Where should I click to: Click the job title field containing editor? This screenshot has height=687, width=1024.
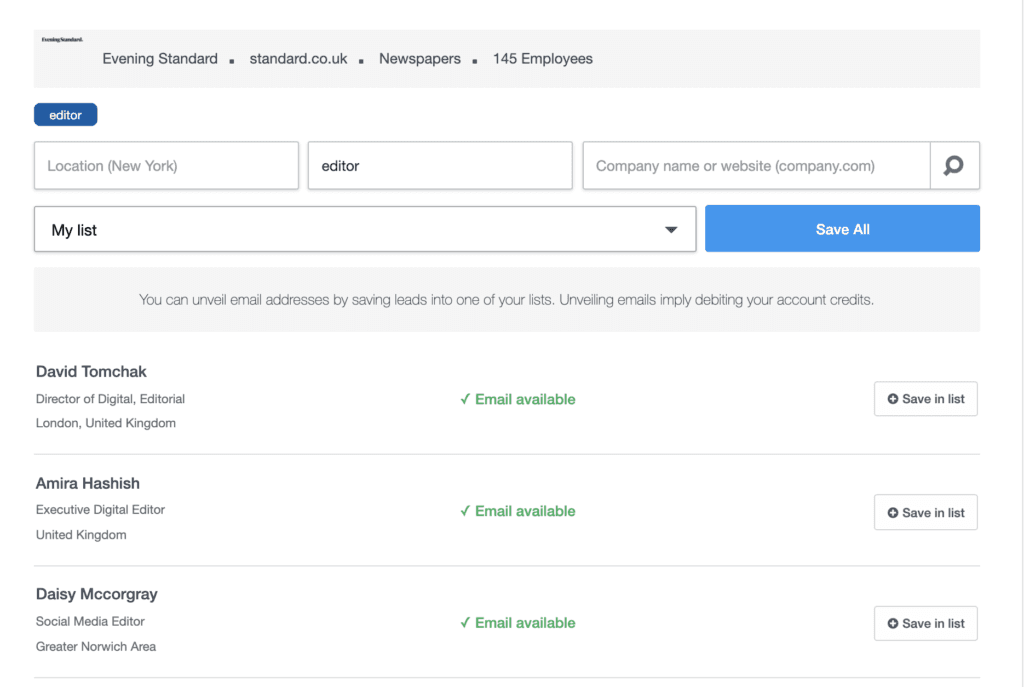tap(440, 166)
